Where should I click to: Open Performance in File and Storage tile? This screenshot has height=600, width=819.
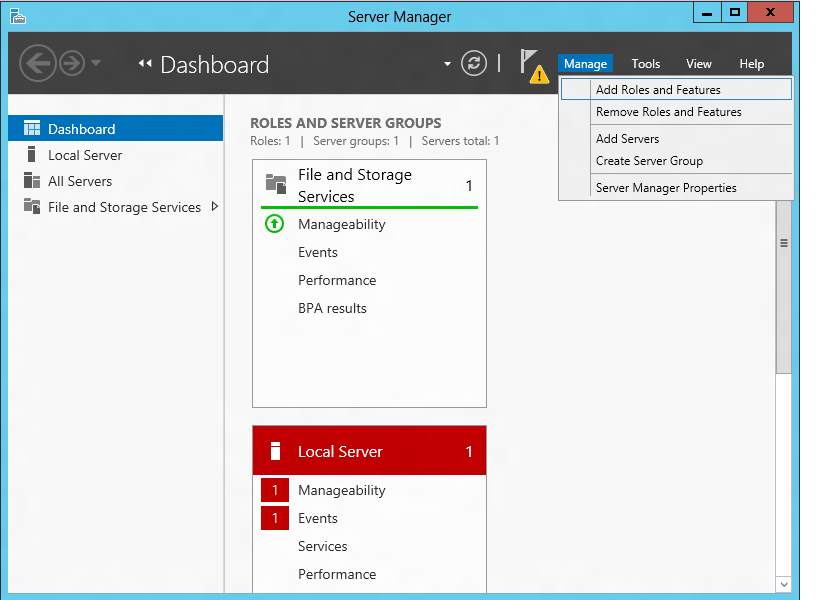coord(337,280)
